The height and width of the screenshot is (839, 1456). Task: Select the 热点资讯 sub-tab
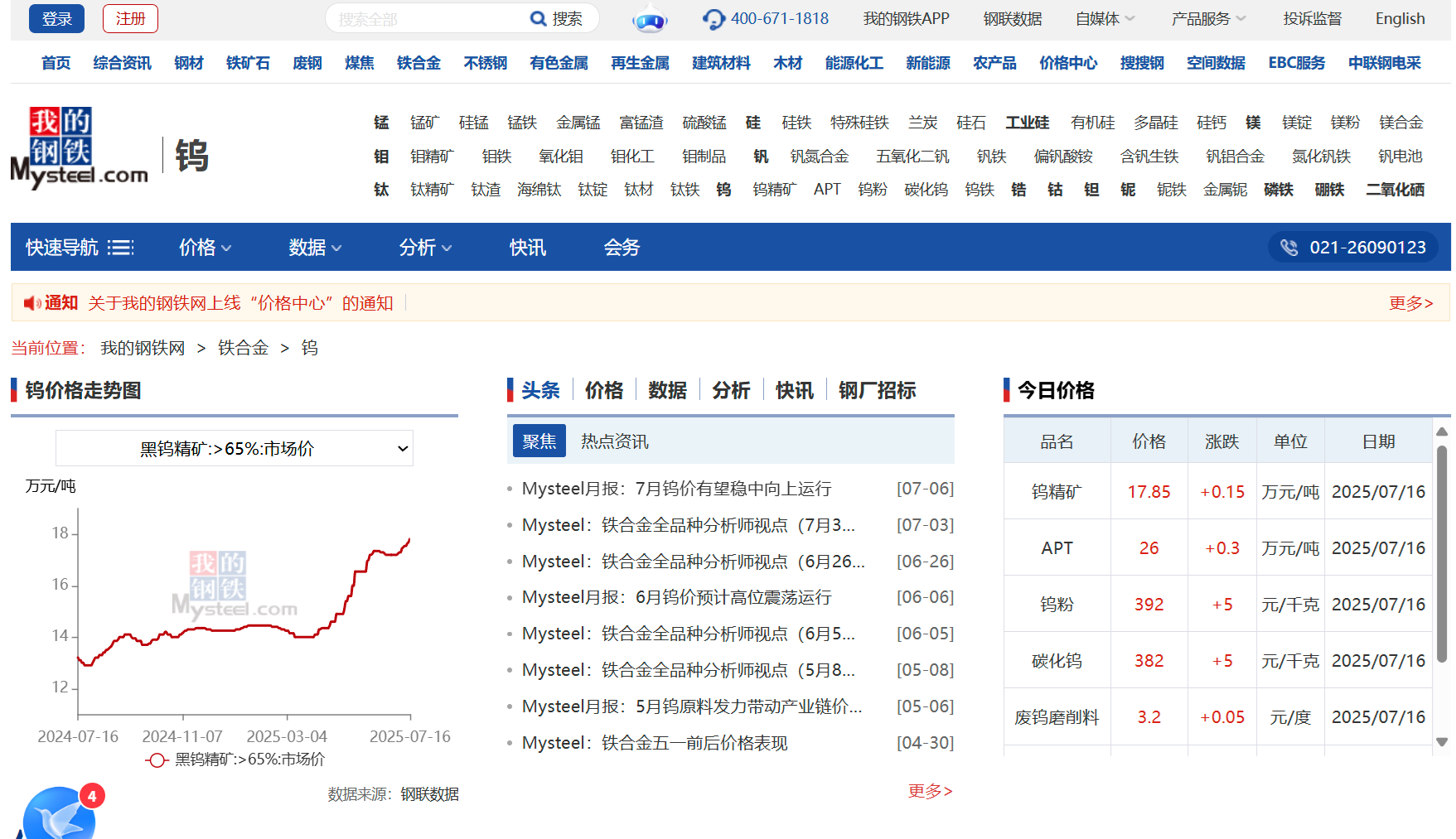615,441
